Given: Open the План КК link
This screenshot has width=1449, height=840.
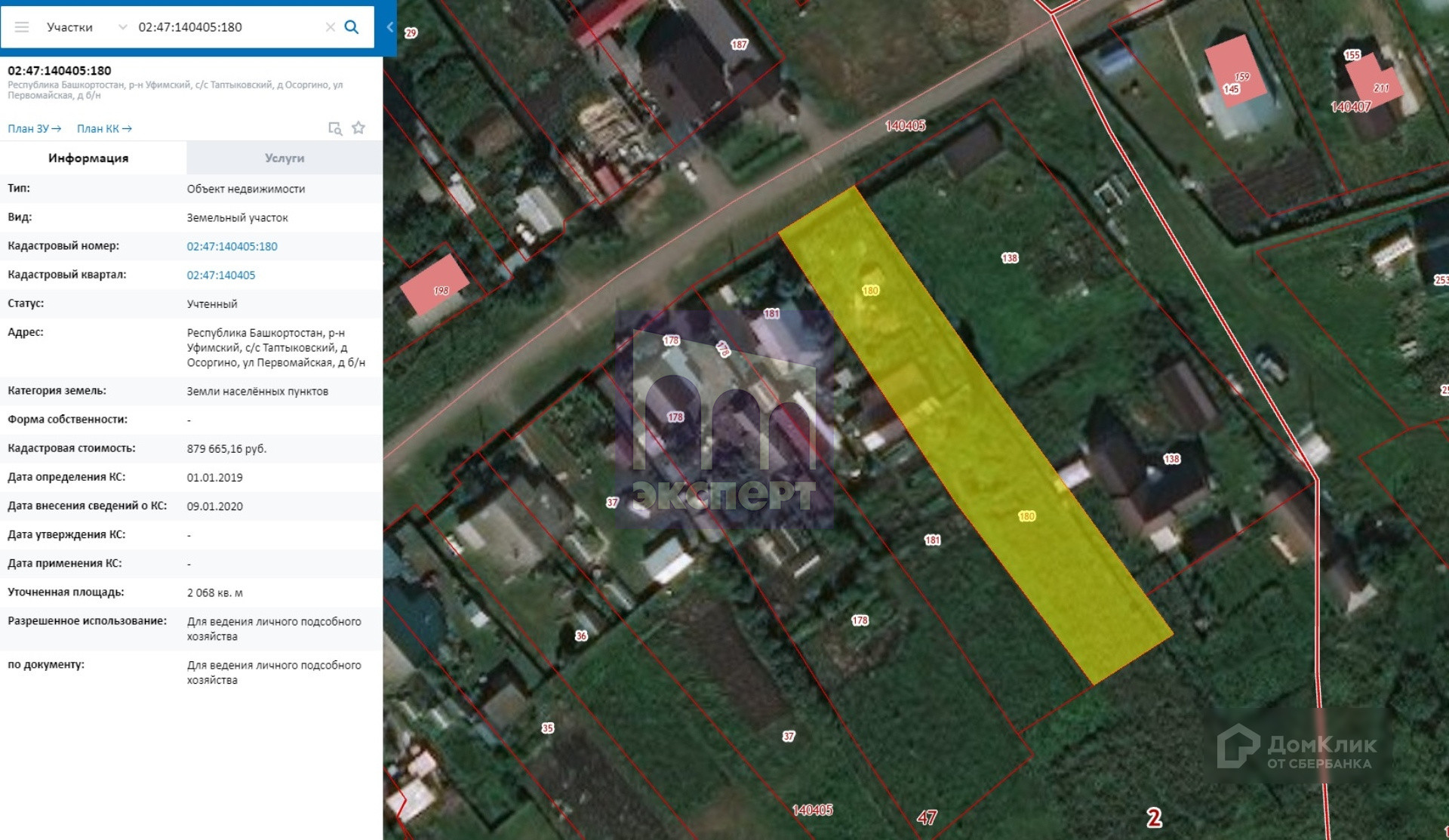Looking at the screenshot, I should pyautogui.click(x=104, y=129).
